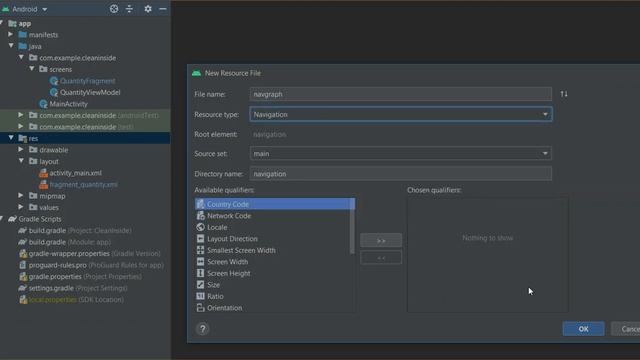Confirm dialog with OK button
The width and height of the screenshot is (640, 360).
[x=583, y=329]
